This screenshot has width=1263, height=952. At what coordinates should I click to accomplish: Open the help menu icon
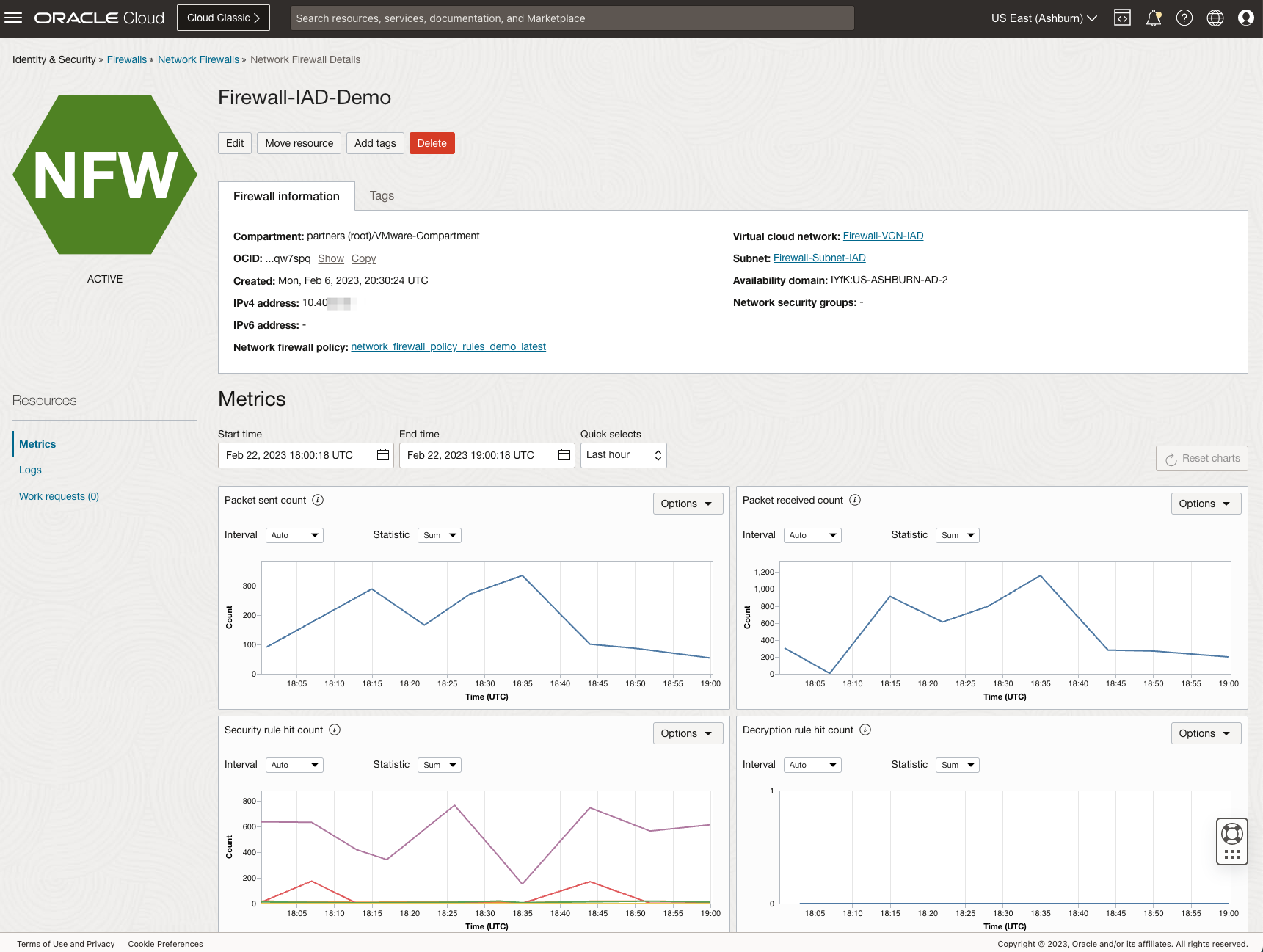[1183, 18]
